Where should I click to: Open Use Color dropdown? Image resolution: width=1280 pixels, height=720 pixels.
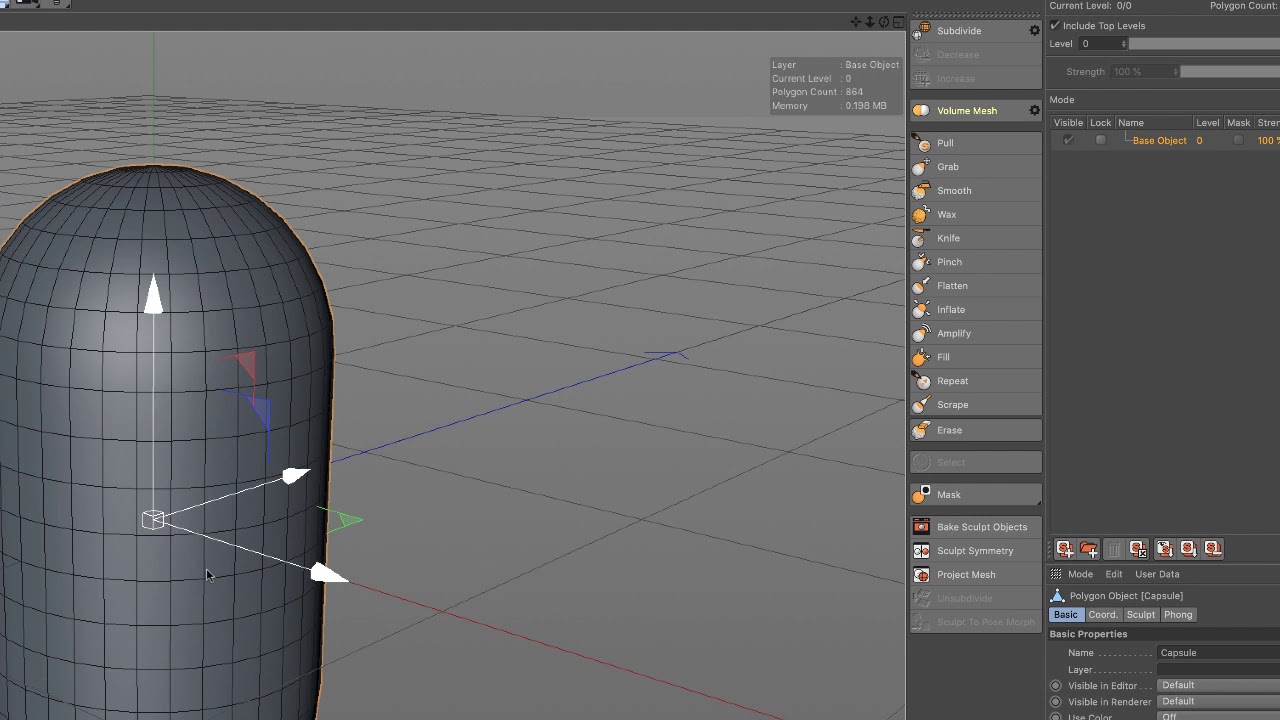(1218, 716)
